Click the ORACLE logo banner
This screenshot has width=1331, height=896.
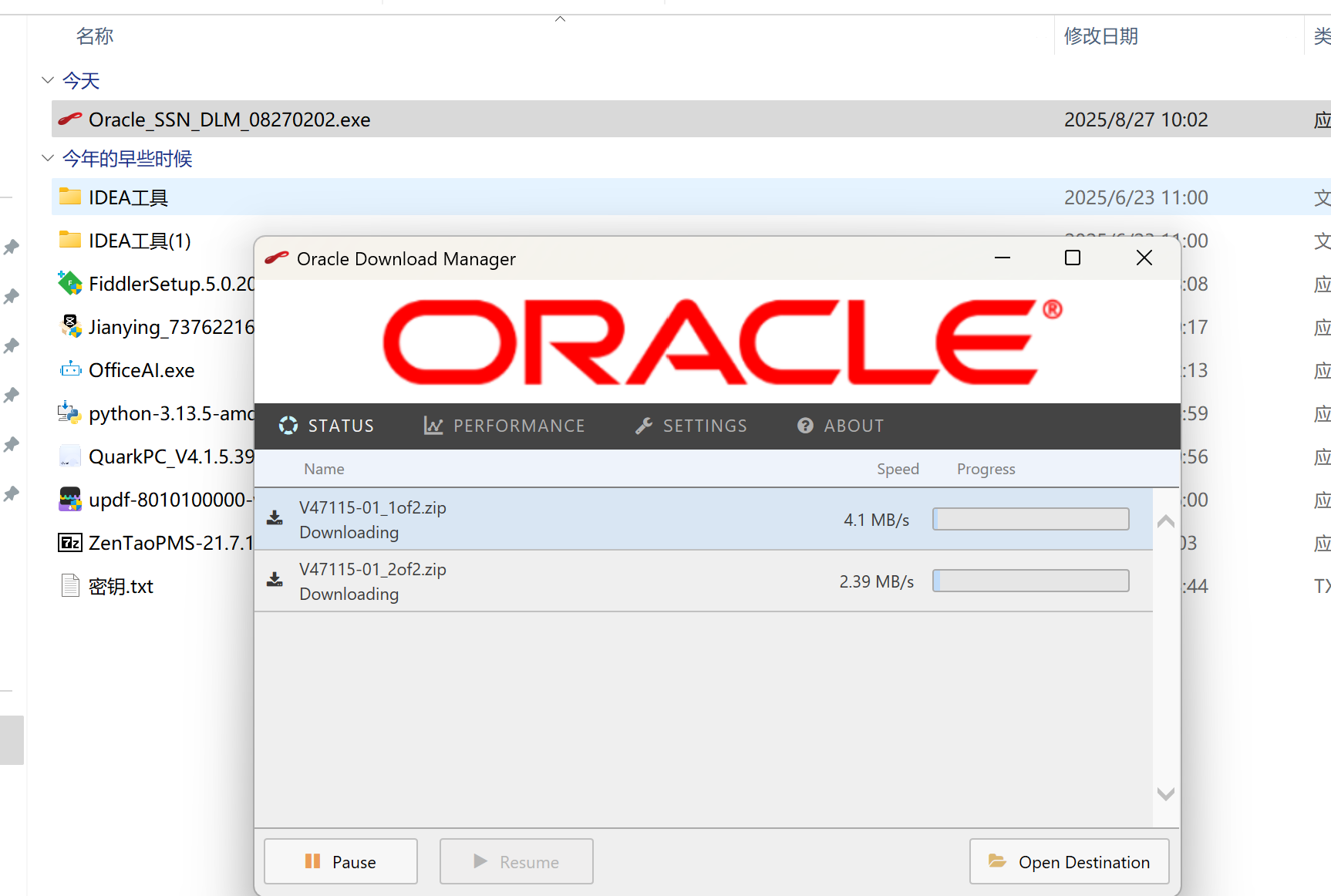click(x=723, y=342)
